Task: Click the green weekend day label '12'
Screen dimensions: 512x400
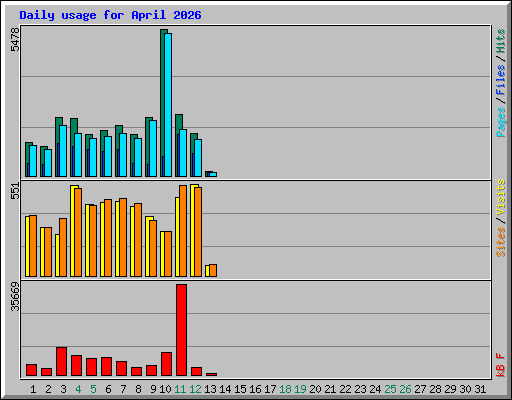Action: tap(195, 389)
